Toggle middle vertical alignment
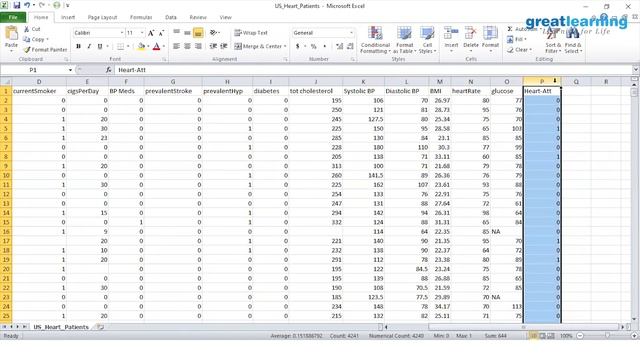 [x=187, y=33]
